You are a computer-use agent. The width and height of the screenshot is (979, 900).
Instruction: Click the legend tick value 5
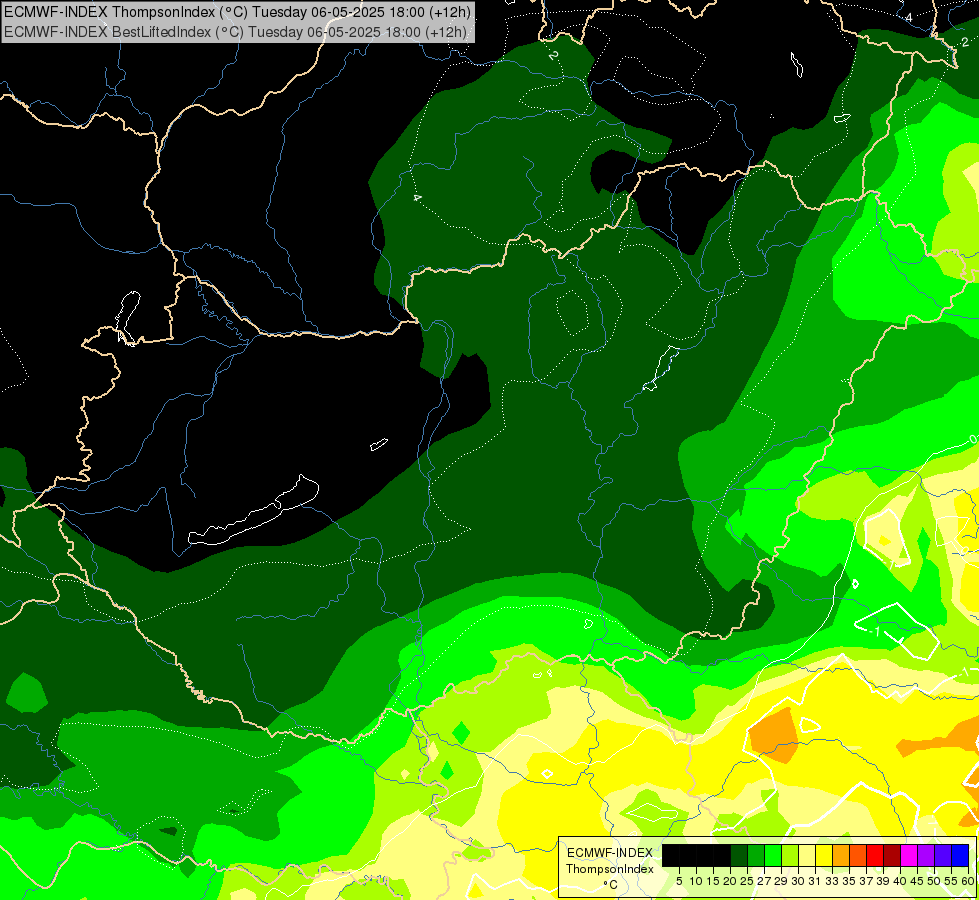[679, 881]
